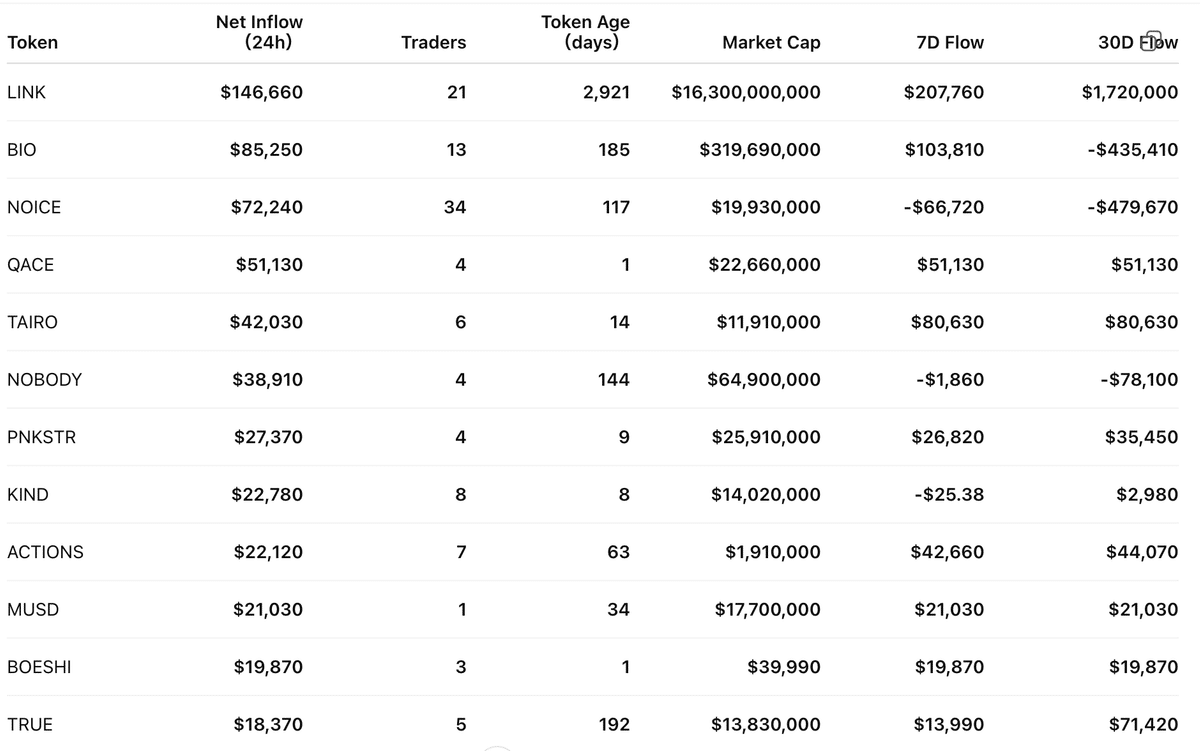
Task: Select the BOESHI token row
Action: [x=39, y=667]
